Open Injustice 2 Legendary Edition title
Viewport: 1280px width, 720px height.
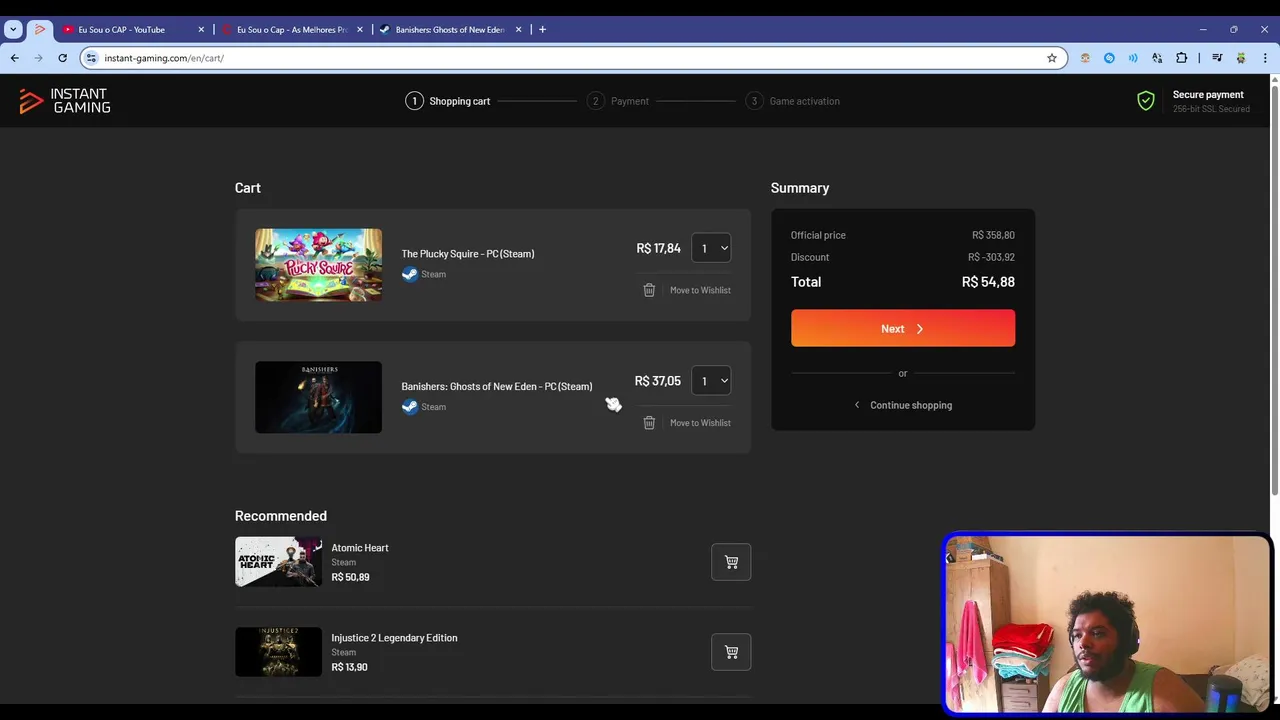(394, 638)
